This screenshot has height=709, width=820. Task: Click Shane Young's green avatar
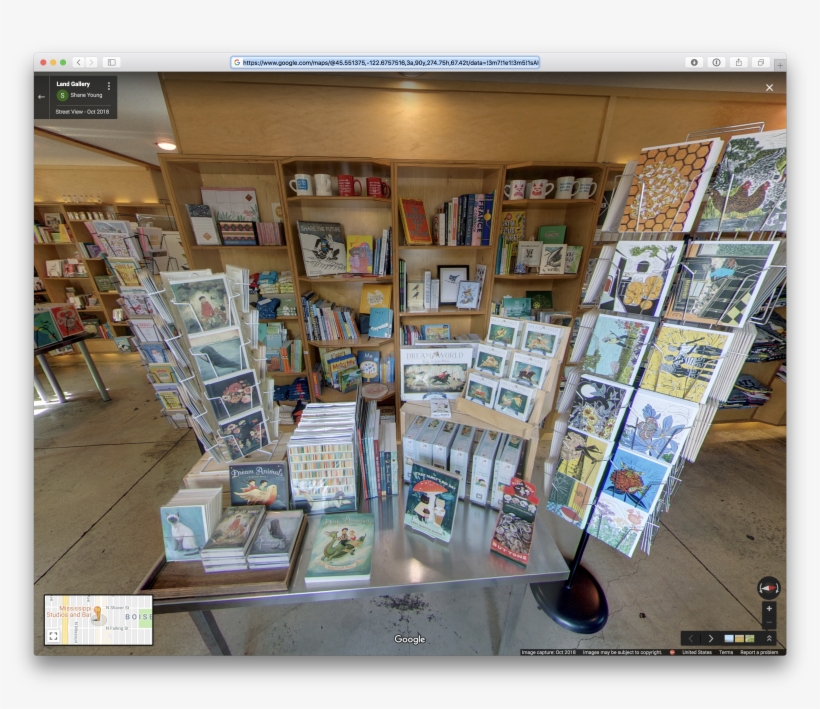click(x=62, y=95)
